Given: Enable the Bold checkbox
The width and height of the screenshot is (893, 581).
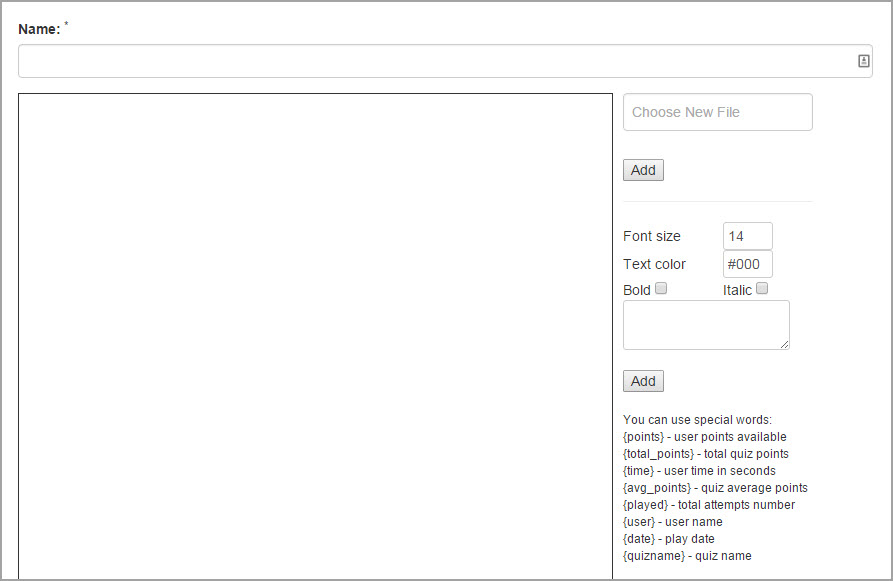Looking at the screenshot, I should click(x=661, y=288).
